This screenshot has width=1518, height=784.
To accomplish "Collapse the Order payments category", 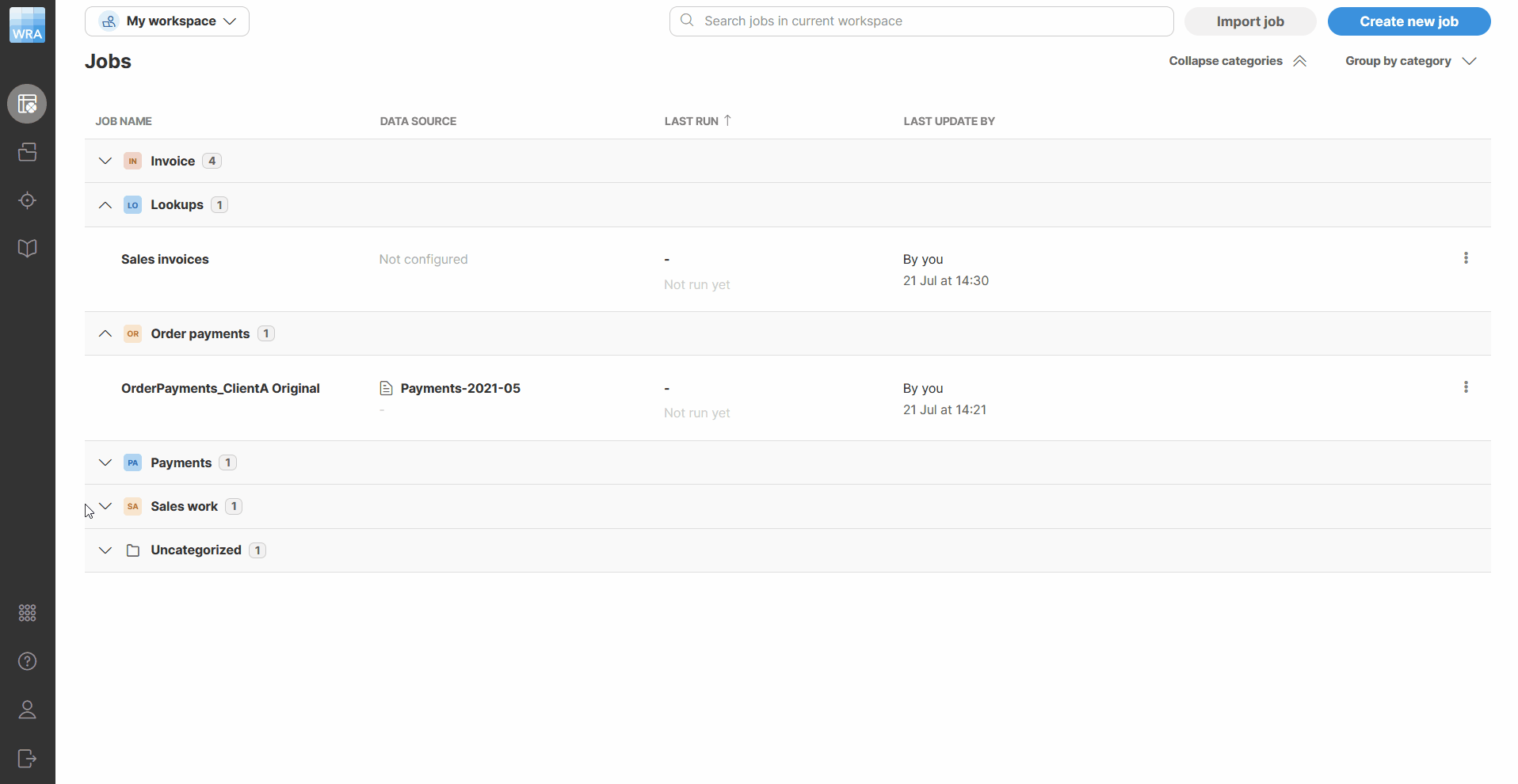I will [x=105, y=333].
